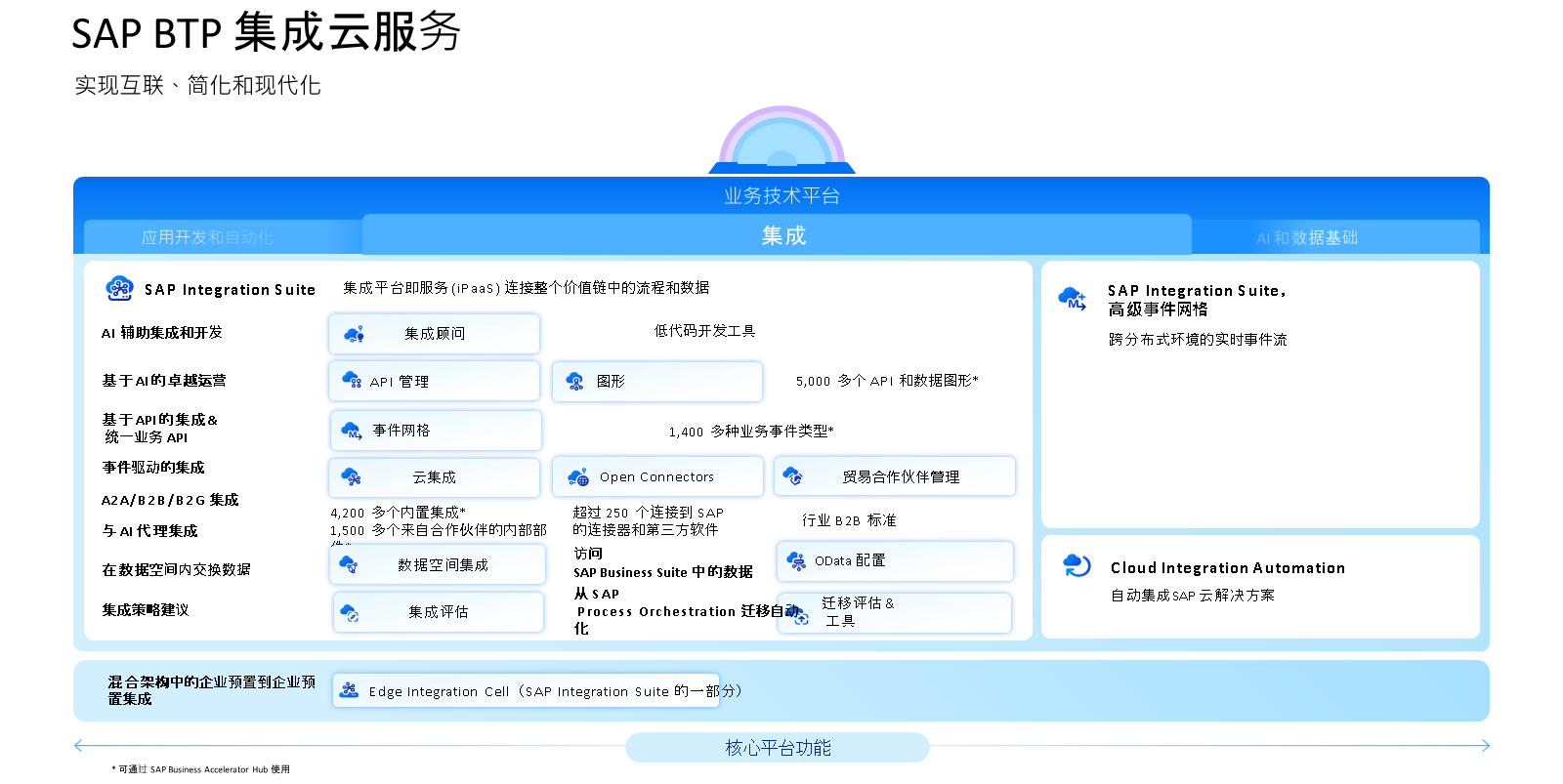Click 事件驱动的集成 label
Viewport: 1563px width, 784px height.
point(153,468)
